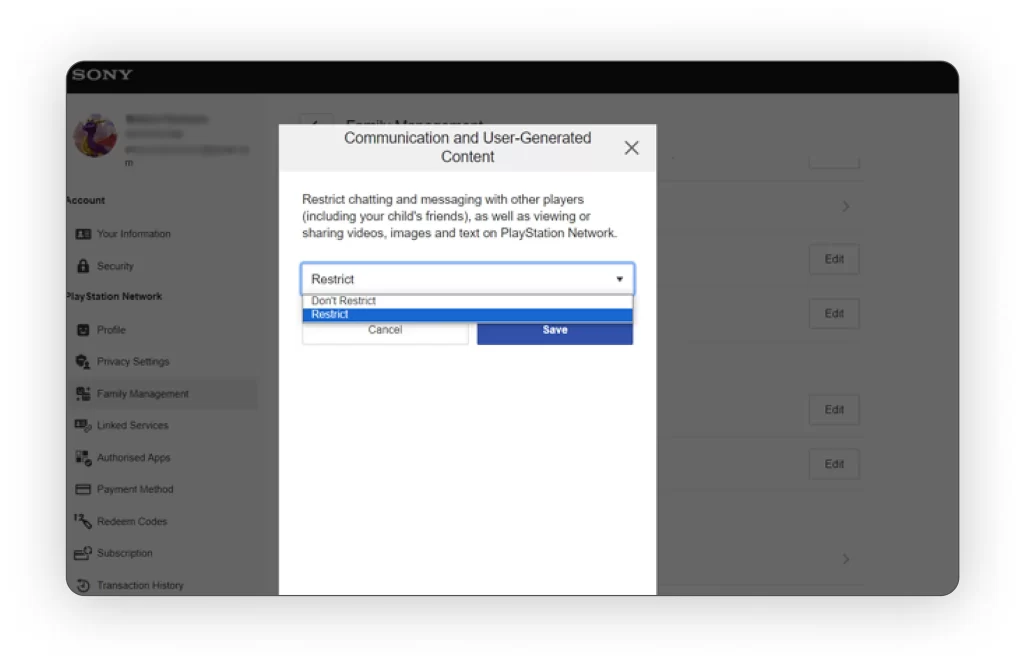Click the Redeem Codes icon
Screen dimensions: 1024x666
coord(83,521)
